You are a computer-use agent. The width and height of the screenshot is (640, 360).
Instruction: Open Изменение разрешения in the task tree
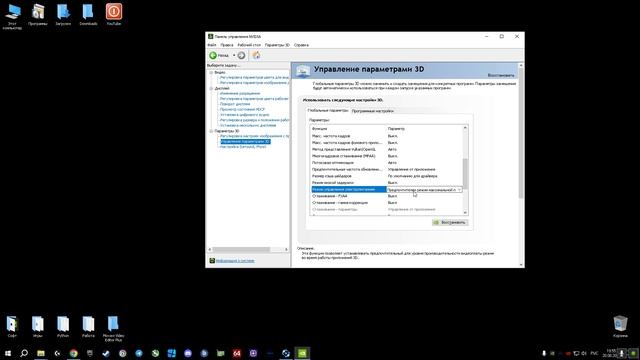click(240, 93)
